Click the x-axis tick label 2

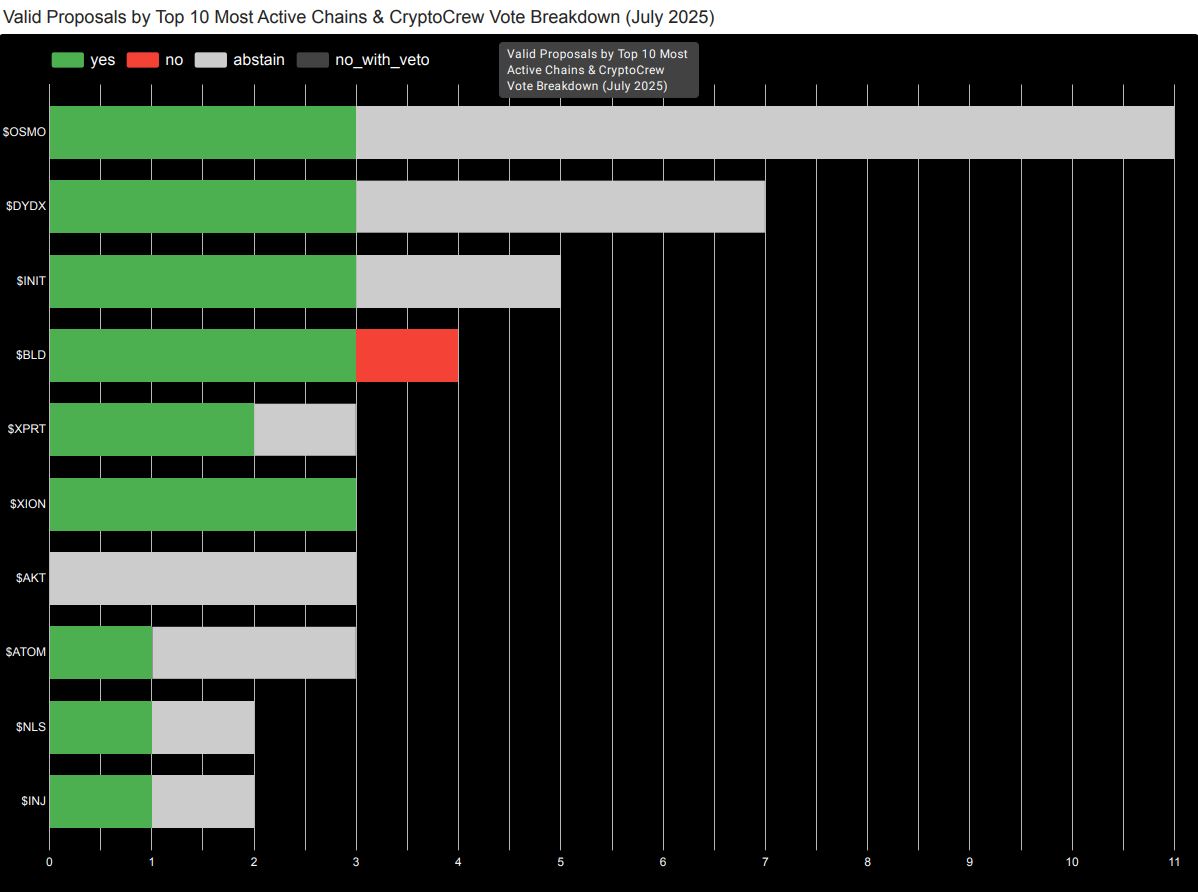pos(254,862)
